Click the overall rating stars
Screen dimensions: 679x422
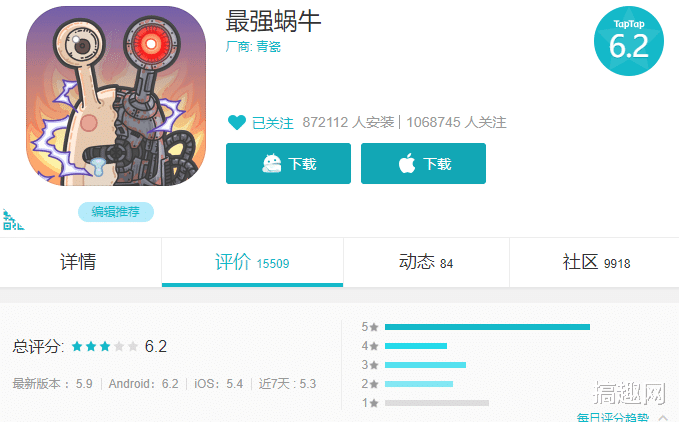point(105,346)
